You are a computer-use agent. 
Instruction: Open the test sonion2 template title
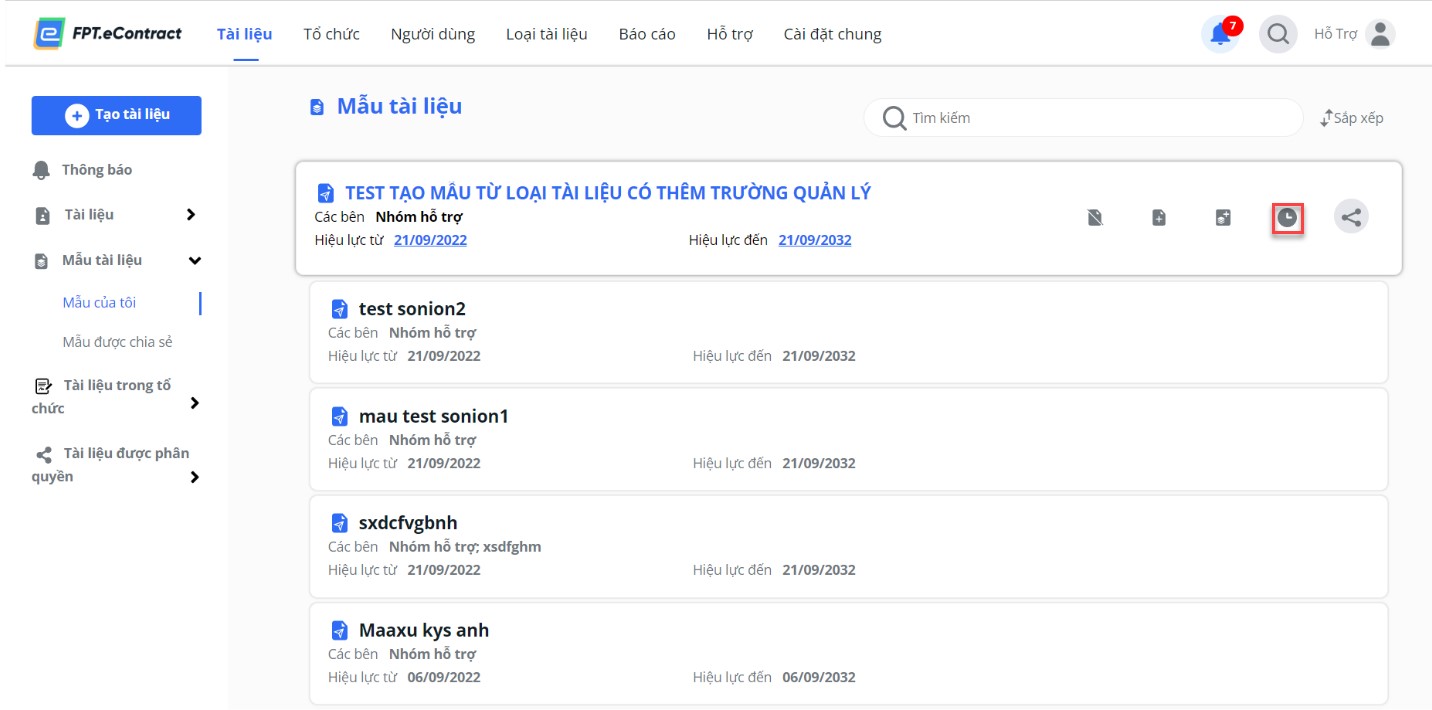[x=413, y=309]
